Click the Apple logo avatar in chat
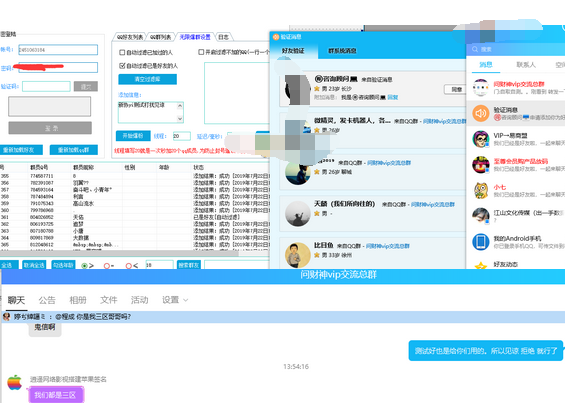565x403 pixels. click(x=14, y=382)
